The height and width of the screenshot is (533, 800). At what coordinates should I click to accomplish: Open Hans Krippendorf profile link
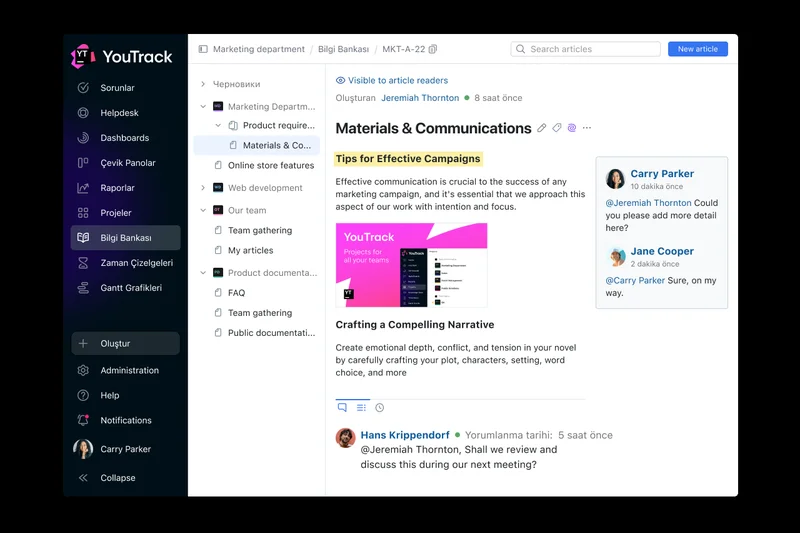click(x=405, y=435)
